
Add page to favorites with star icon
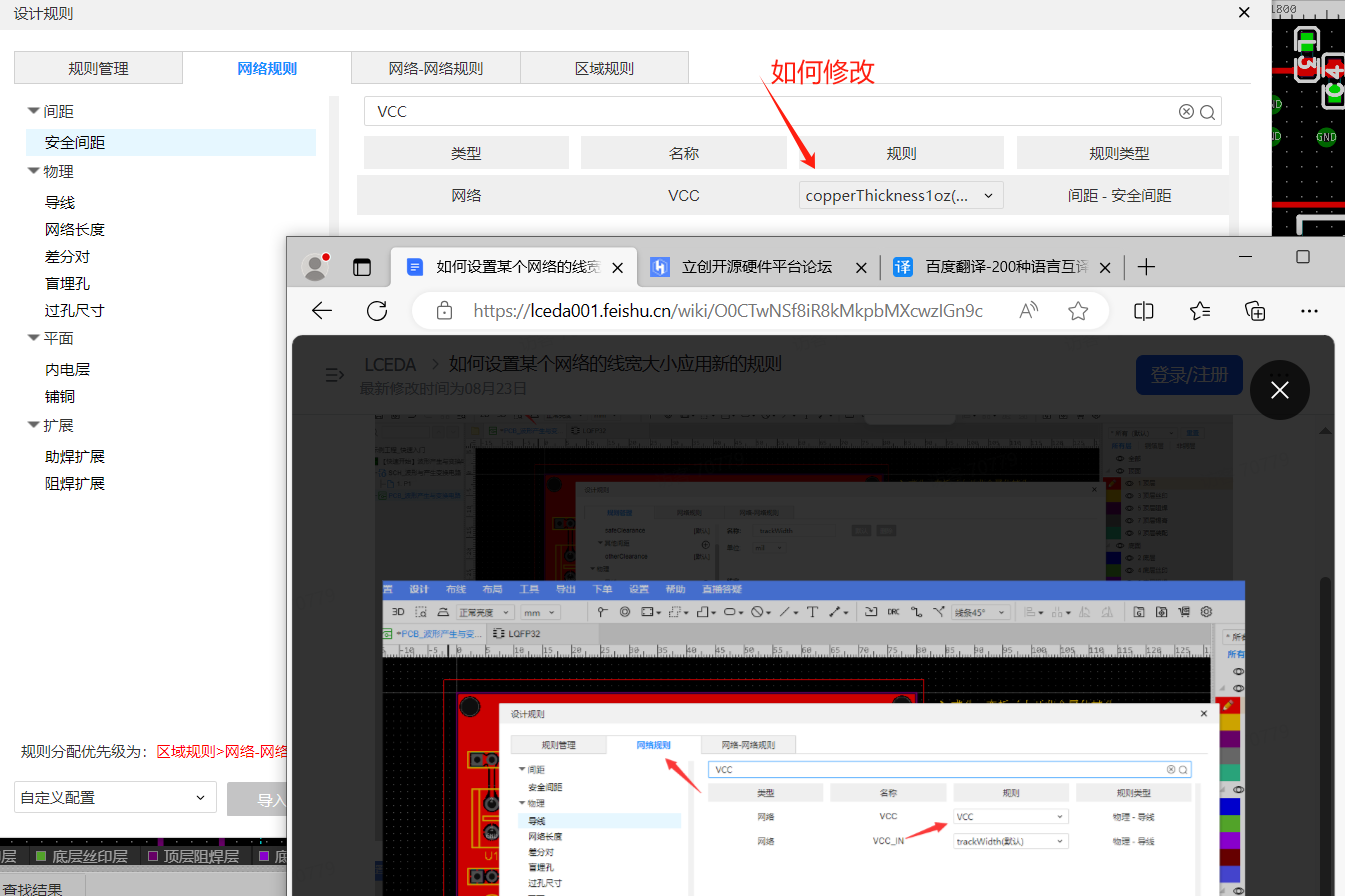1078,311
